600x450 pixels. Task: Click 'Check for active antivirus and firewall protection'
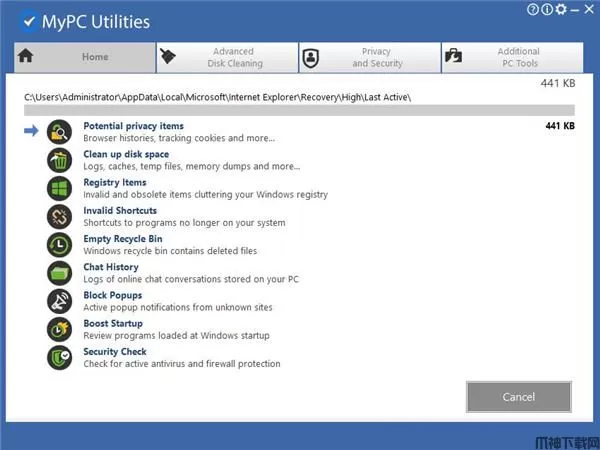(x=182, y=364)
